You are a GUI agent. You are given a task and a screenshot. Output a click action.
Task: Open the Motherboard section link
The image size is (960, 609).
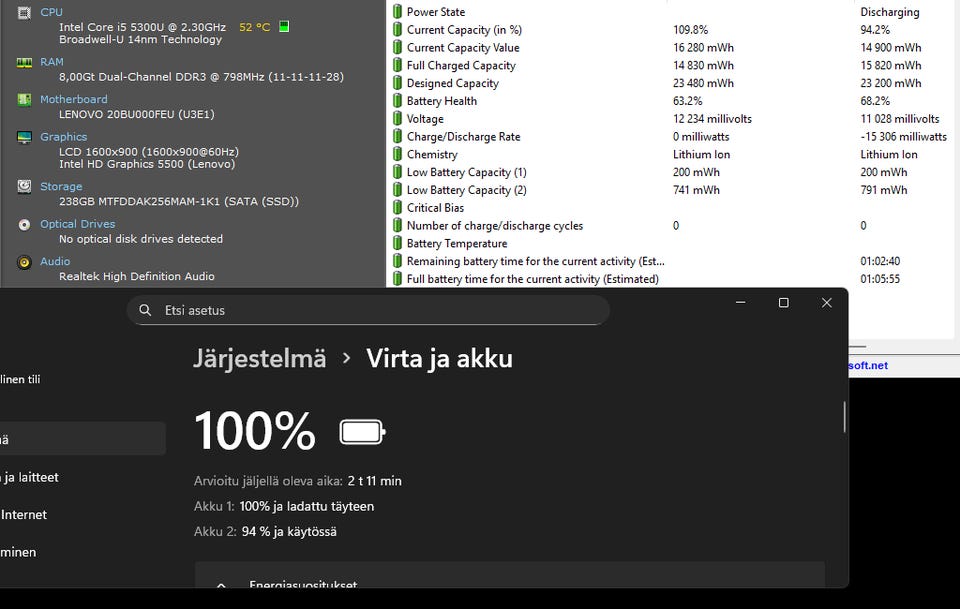(x=73, y=99)
